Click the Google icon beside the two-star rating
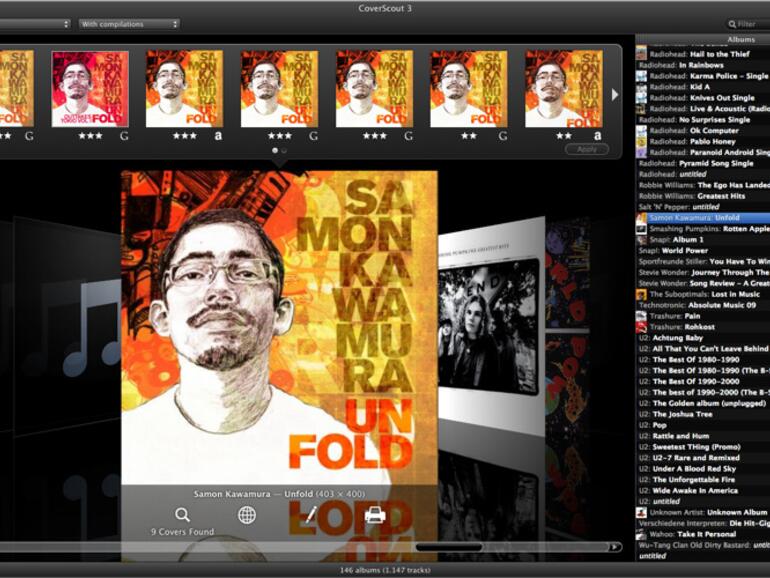The image size is (770, 578). click(503, 136)
